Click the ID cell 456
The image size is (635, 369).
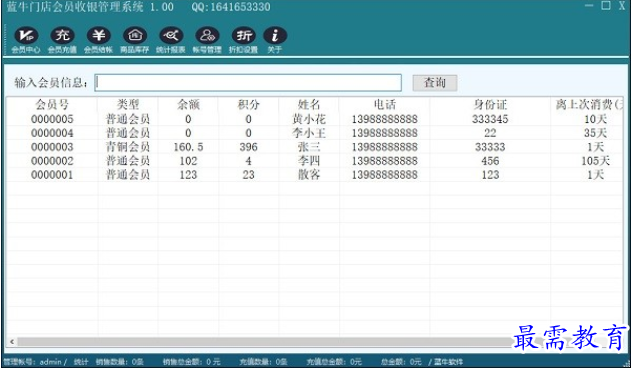490,161
